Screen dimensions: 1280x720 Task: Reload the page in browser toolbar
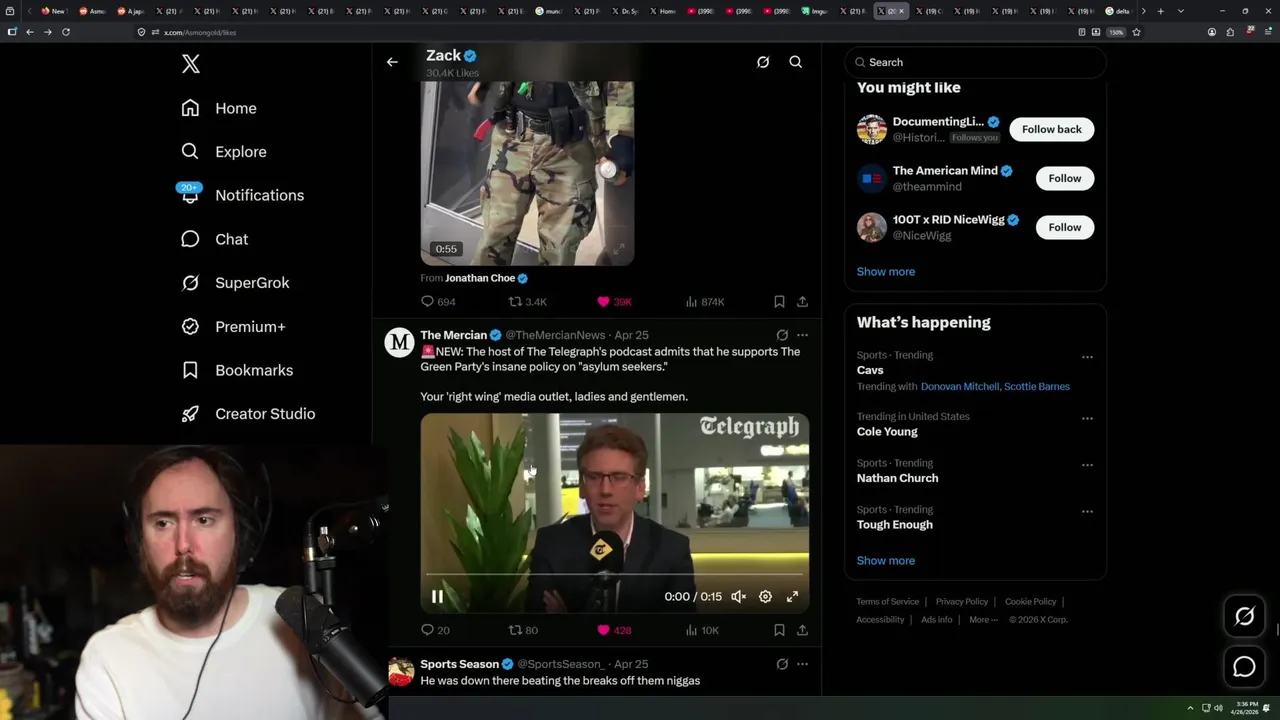pos(66,32)
